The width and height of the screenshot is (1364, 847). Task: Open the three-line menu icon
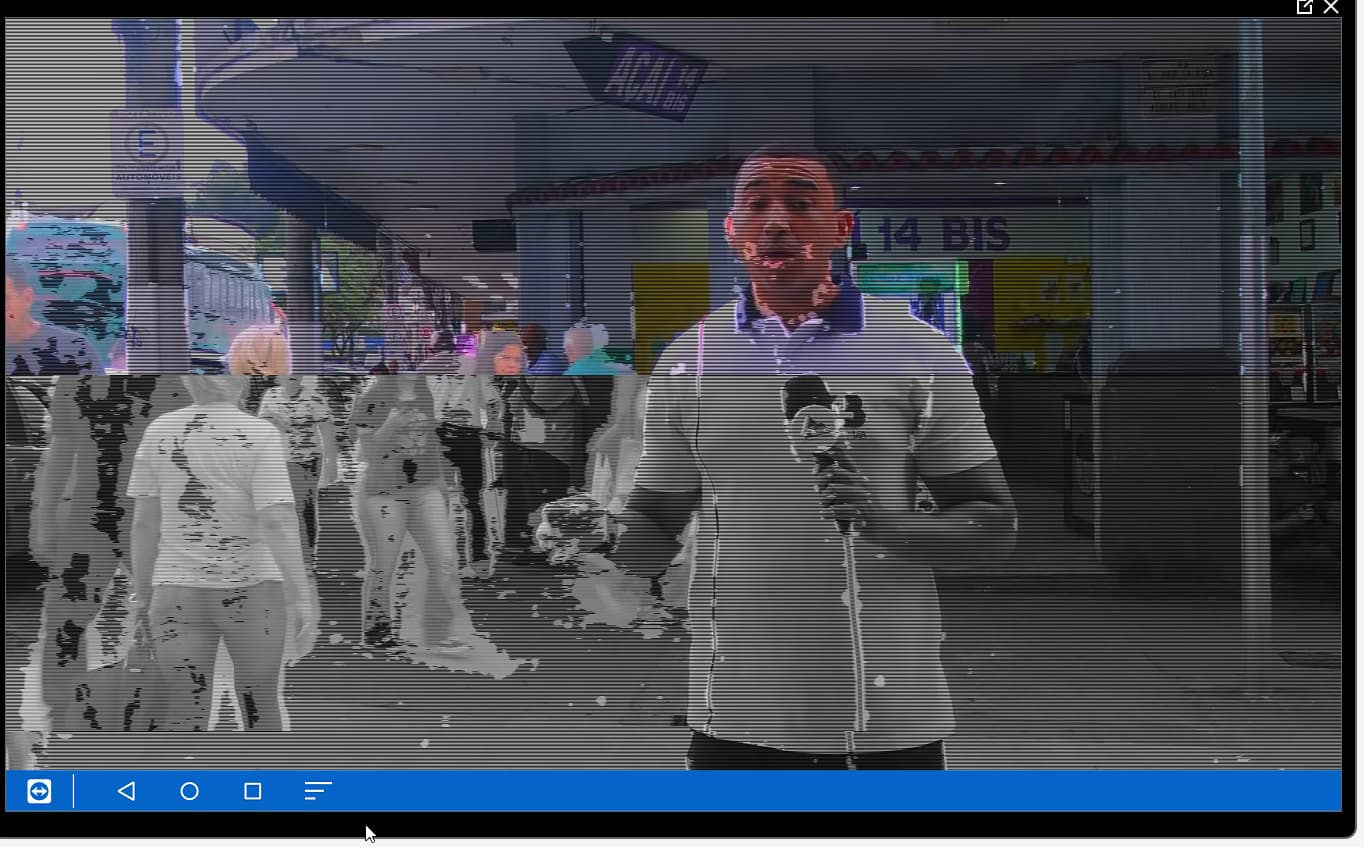pyautogui.click(x=317, y=791)
